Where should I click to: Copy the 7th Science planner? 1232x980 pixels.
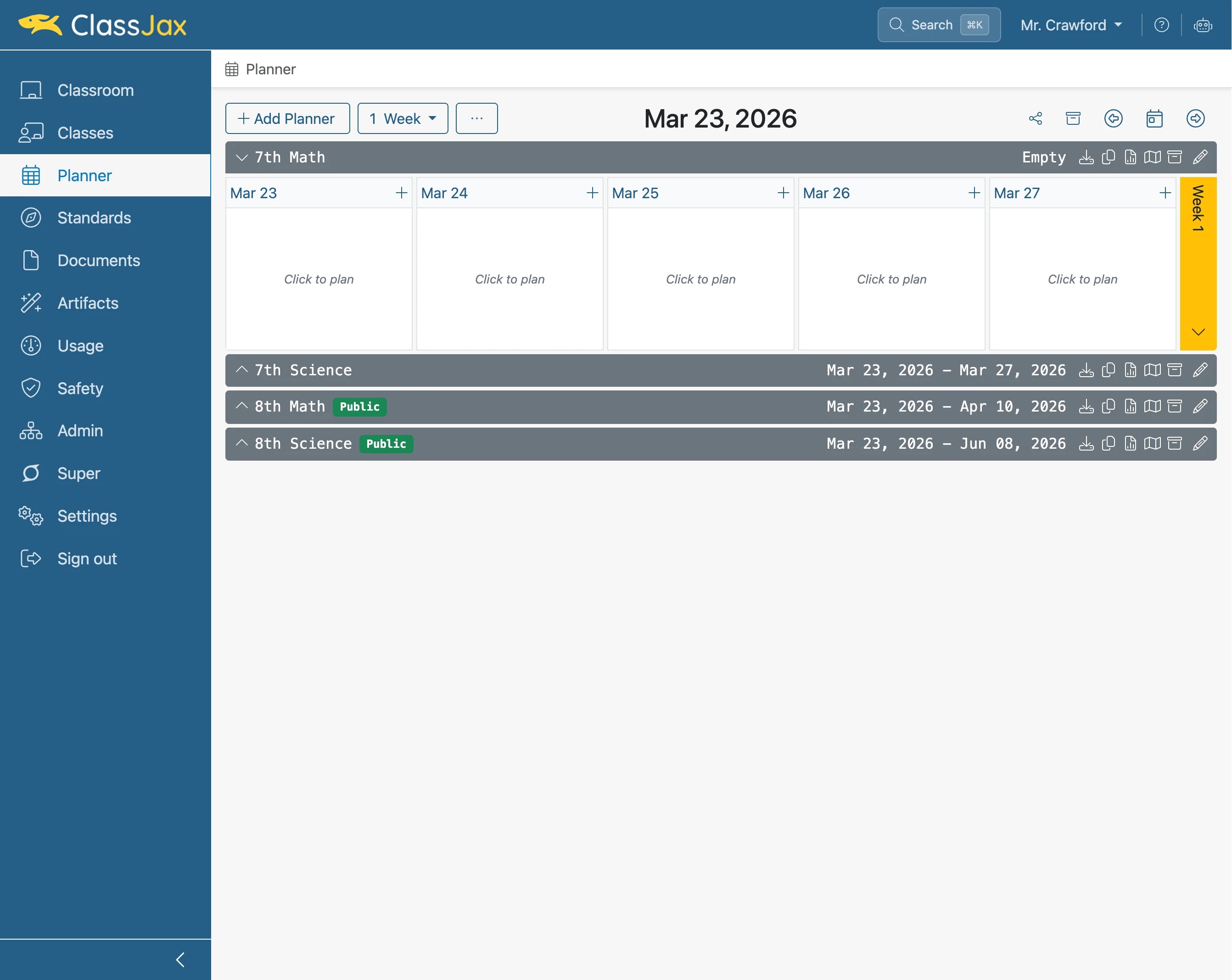point(1108,370)
